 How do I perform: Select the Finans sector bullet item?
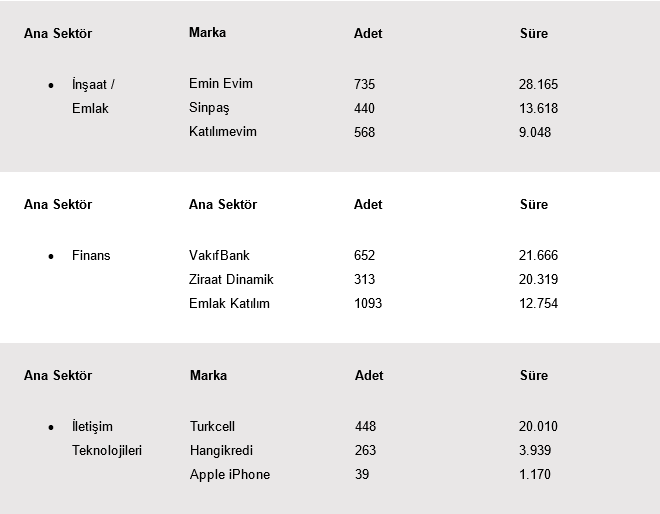point(91,255)
